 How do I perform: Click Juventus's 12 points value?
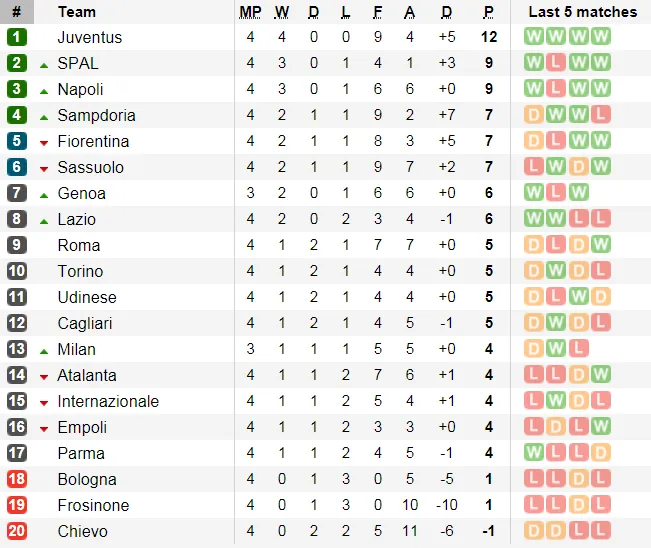click(x=488, y=37)
